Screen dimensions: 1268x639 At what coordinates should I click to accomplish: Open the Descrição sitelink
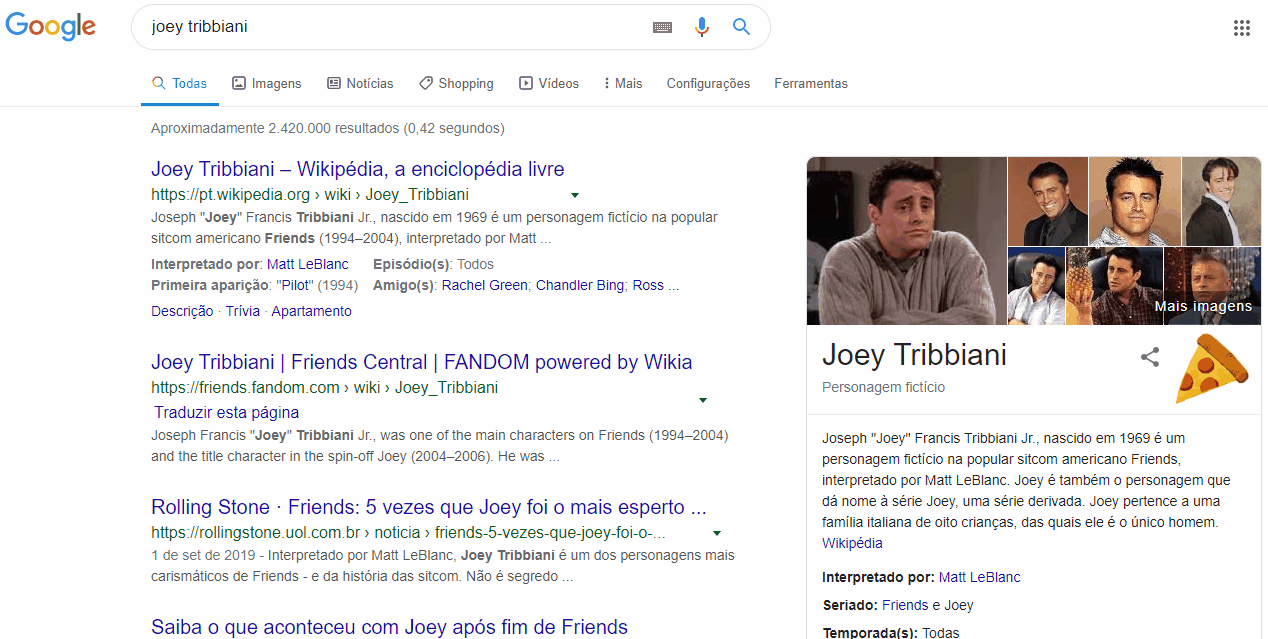182,311
